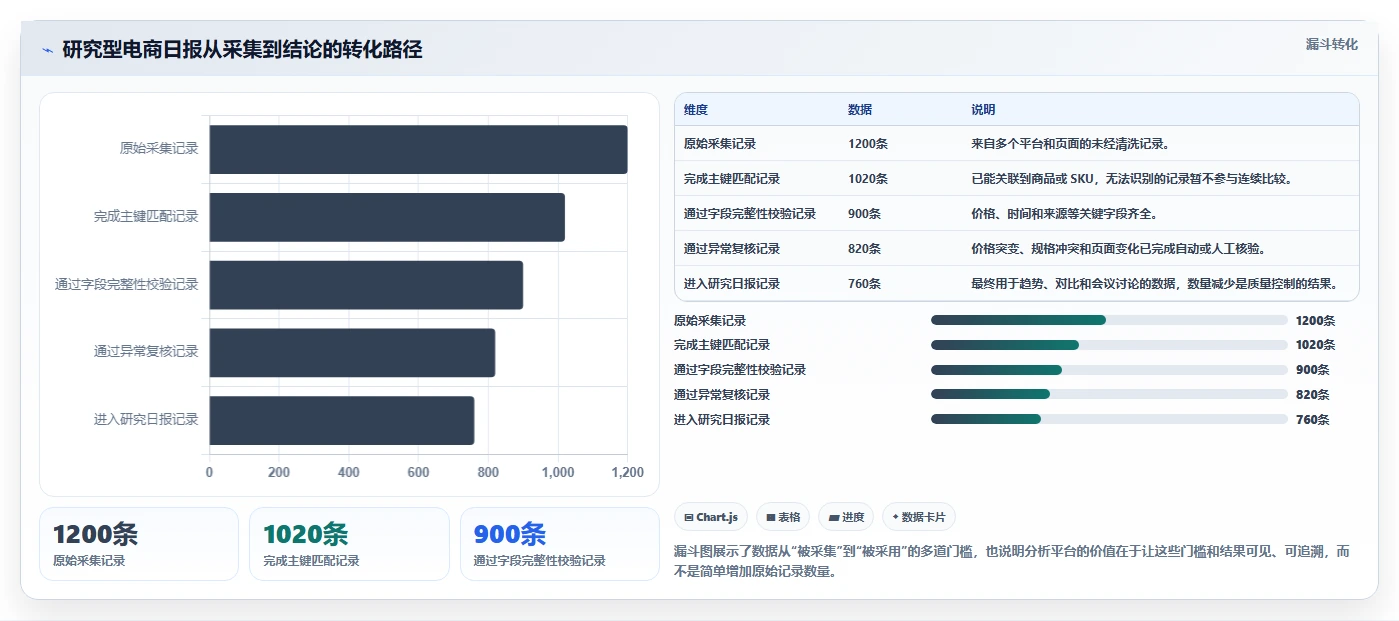Image resolution: width=1399 pixels, height=621 pixels.
Task: Click the lightning icon beside the title
Action: [47, 50]
